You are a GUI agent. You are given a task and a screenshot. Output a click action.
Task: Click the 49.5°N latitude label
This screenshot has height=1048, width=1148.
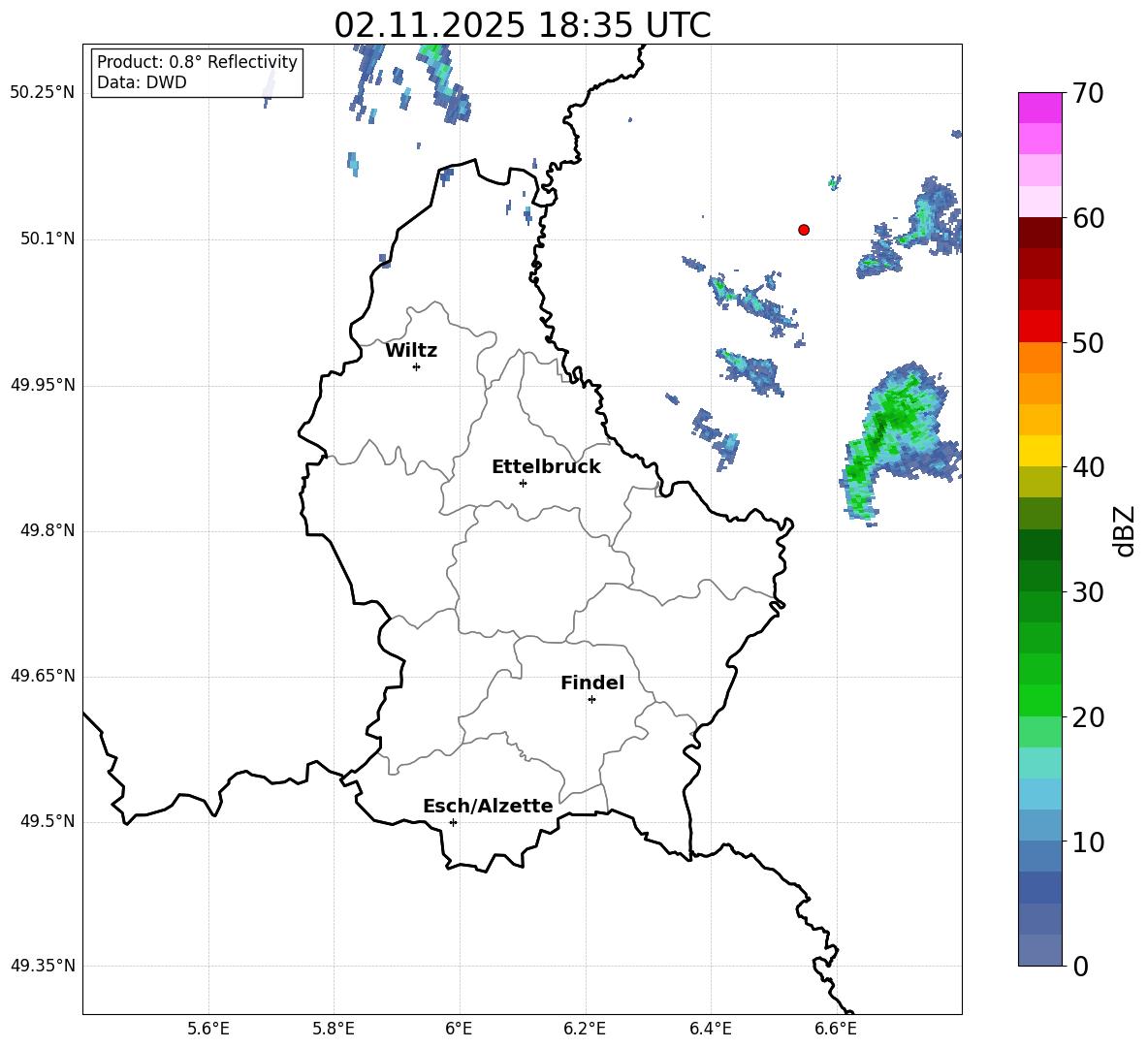tap(47, 821)
